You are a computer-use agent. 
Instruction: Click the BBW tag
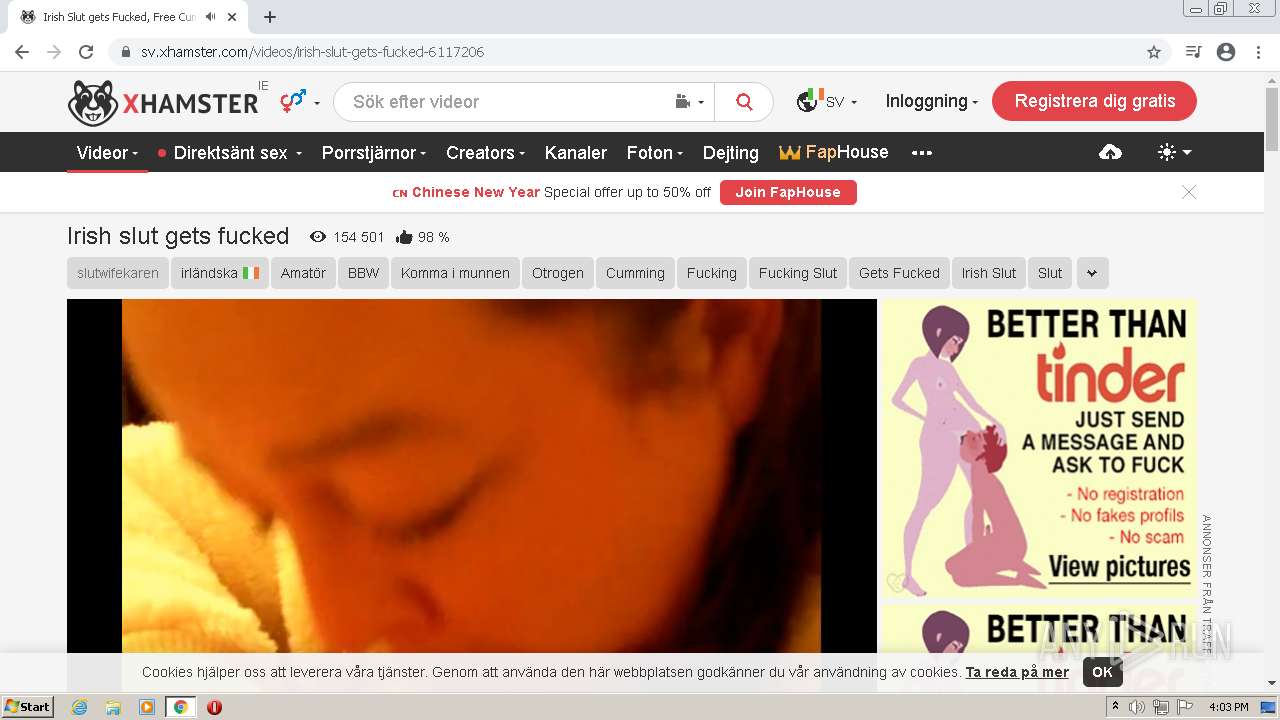(x=363, y=273)
